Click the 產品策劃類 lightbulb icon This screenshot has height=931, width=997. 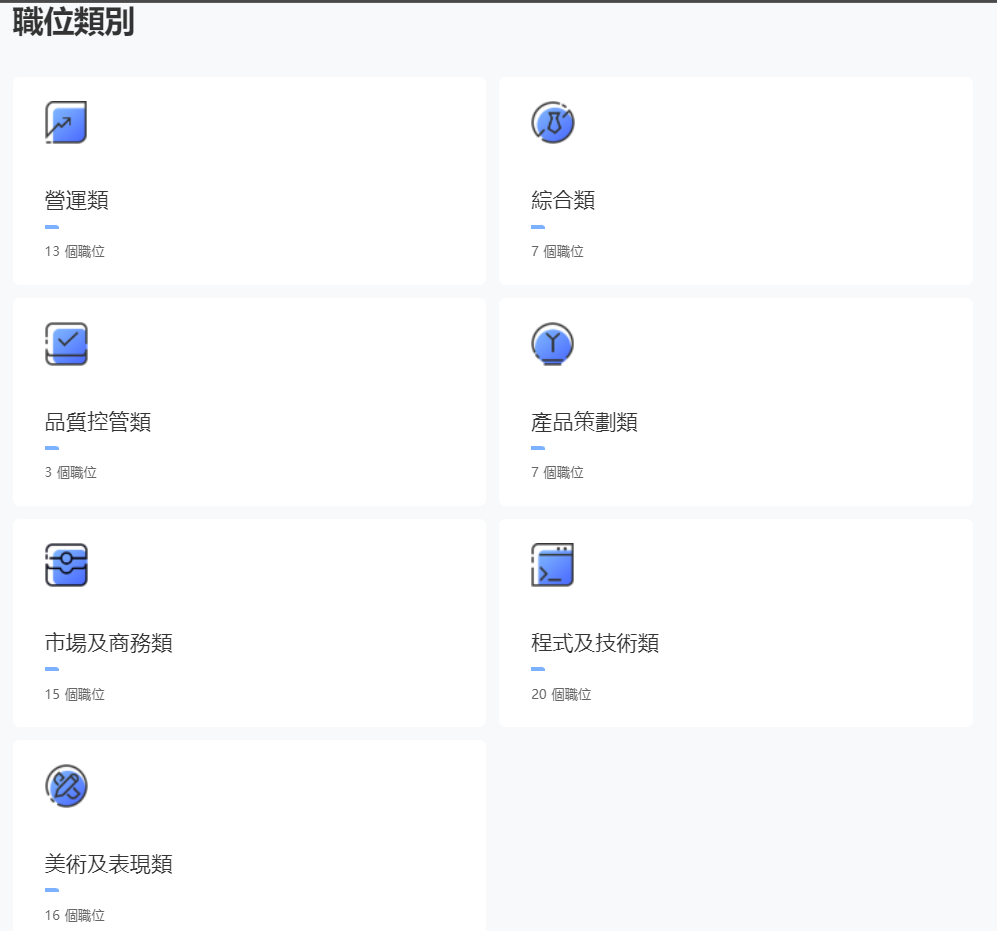[553, 343]
